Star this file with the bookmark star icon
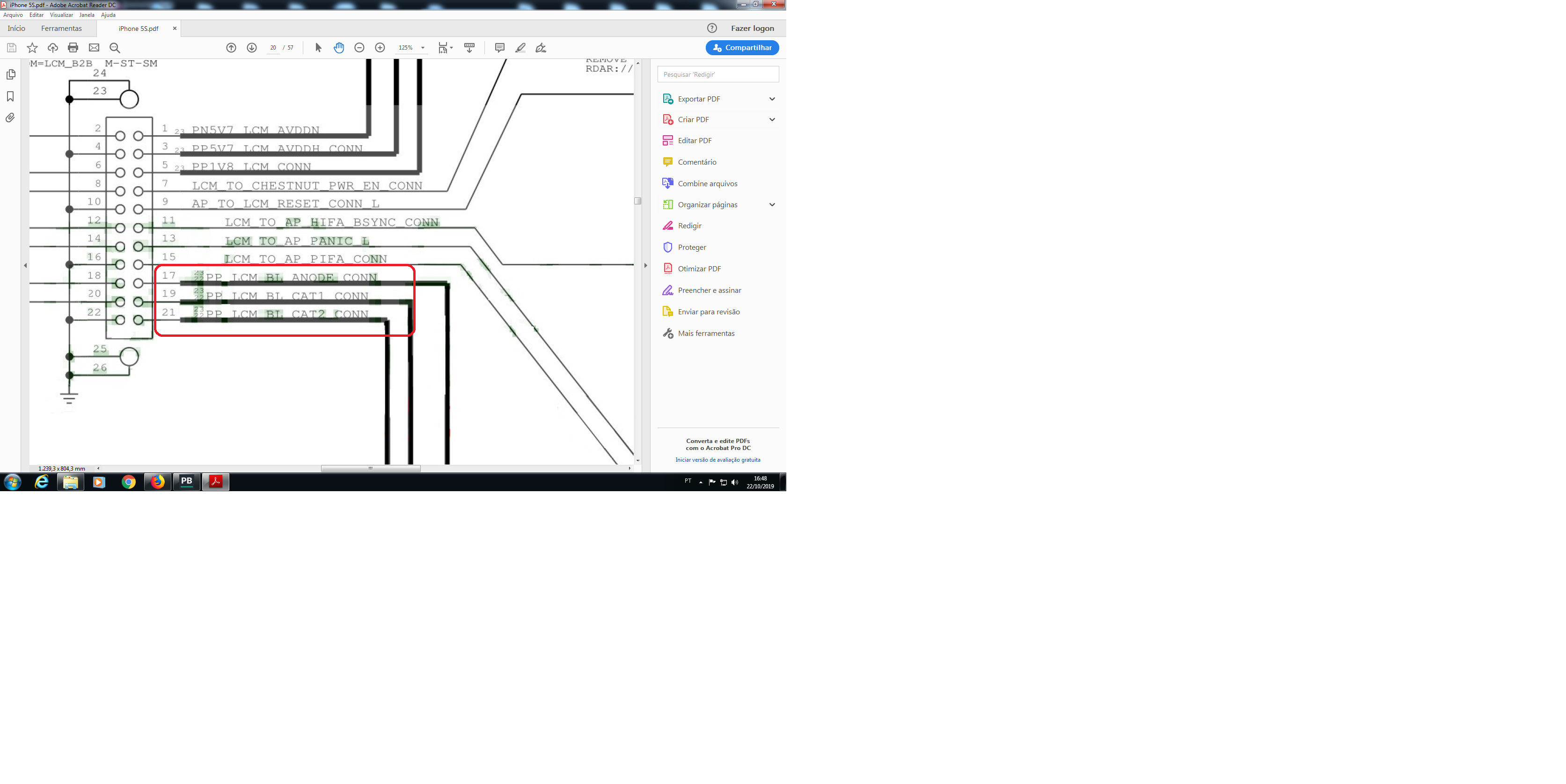1566x784 pixels. [32, 47]
